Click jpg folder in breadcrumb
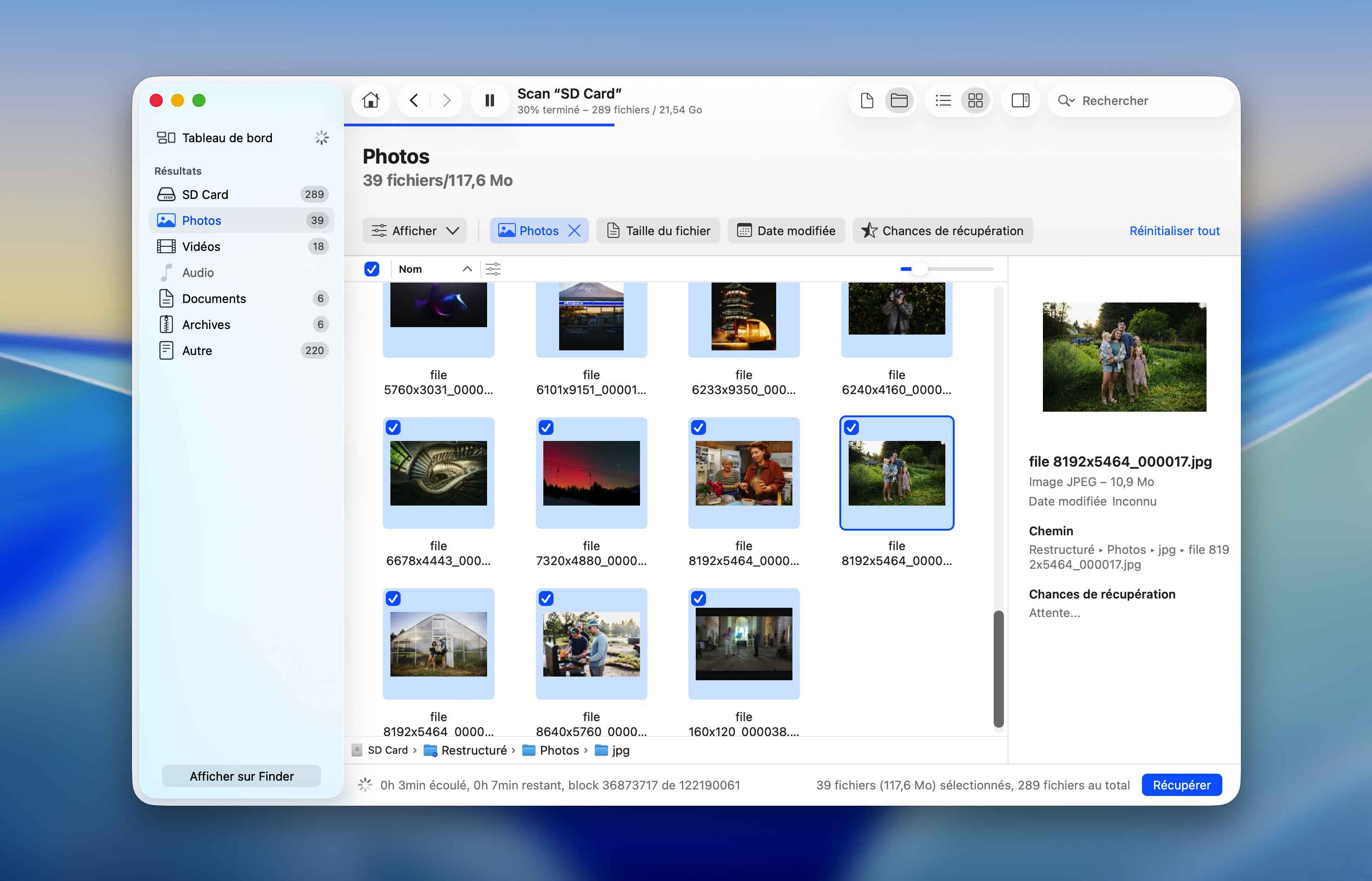Image resolution: width=1372 pixels, height=881 pixels. pyautogui.click(x=612, y=750)
